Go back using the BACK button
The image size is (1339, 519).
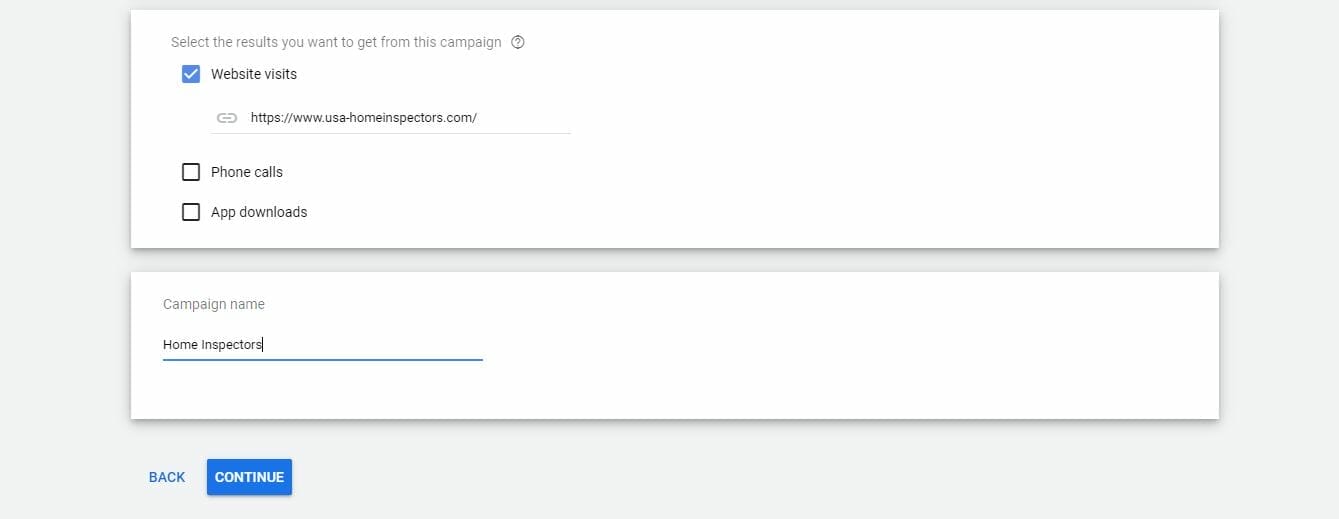(167, 477)
